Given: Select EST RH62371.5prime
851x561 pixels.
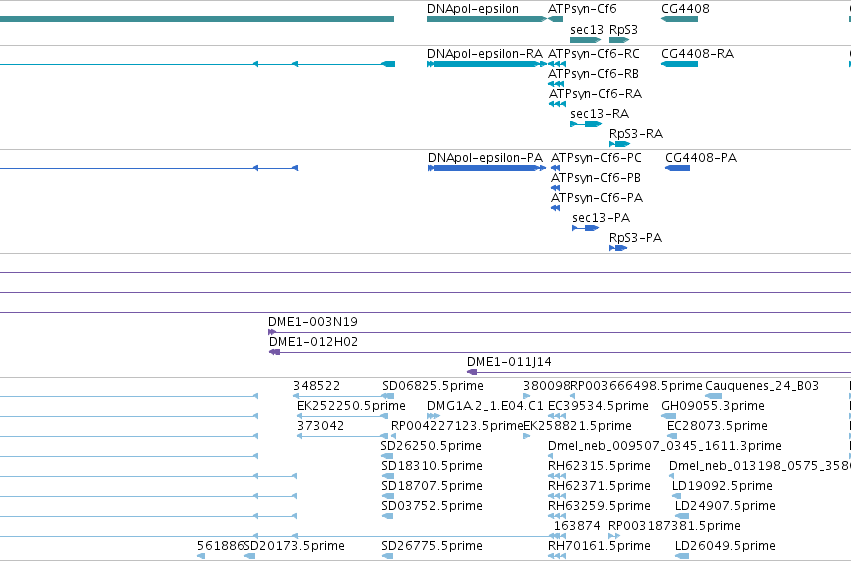Looking at the screenshot, I should 599,486.
